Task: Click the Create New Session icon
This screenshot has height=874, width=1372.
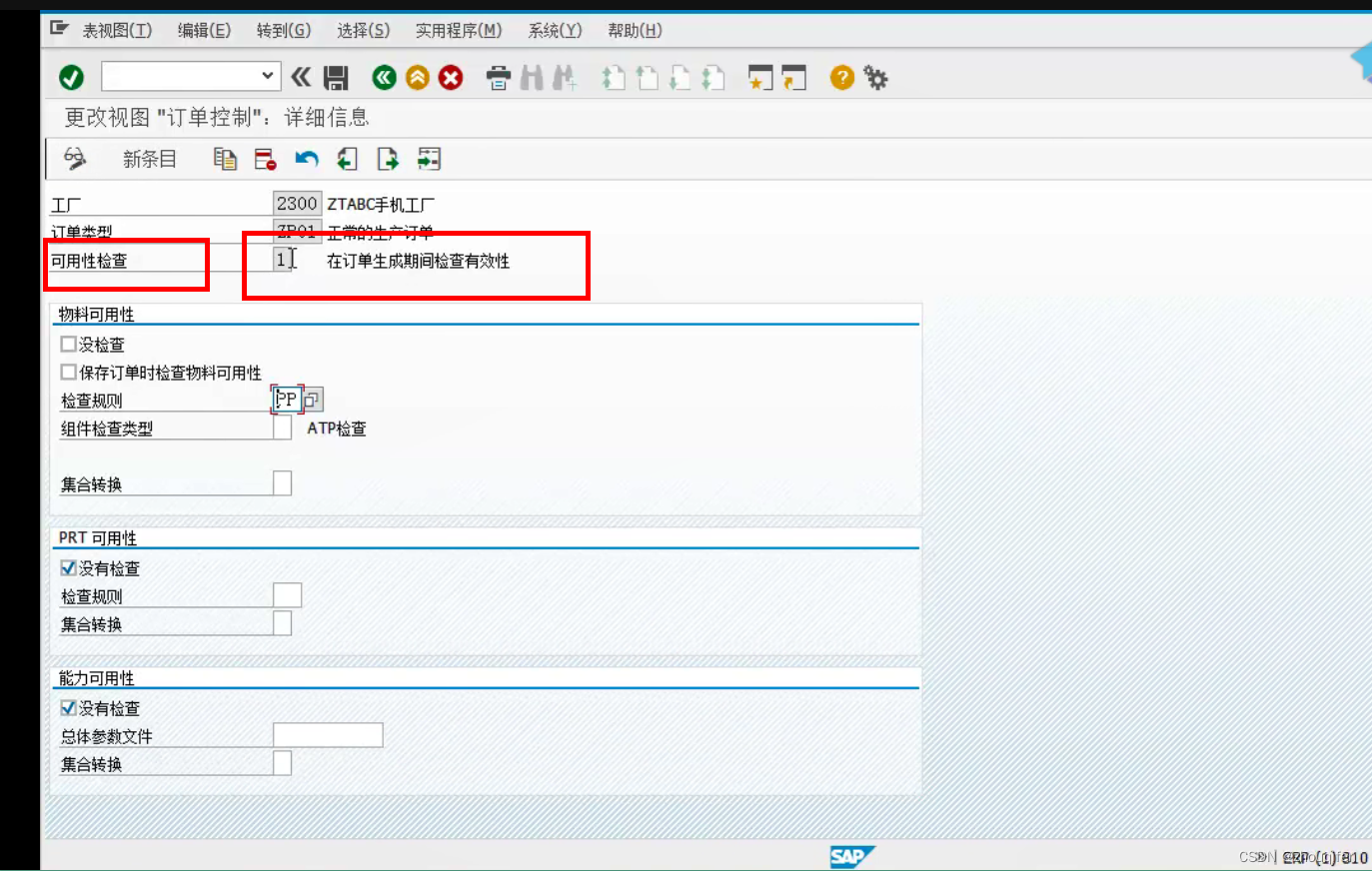Action: [x=760, y=77]
